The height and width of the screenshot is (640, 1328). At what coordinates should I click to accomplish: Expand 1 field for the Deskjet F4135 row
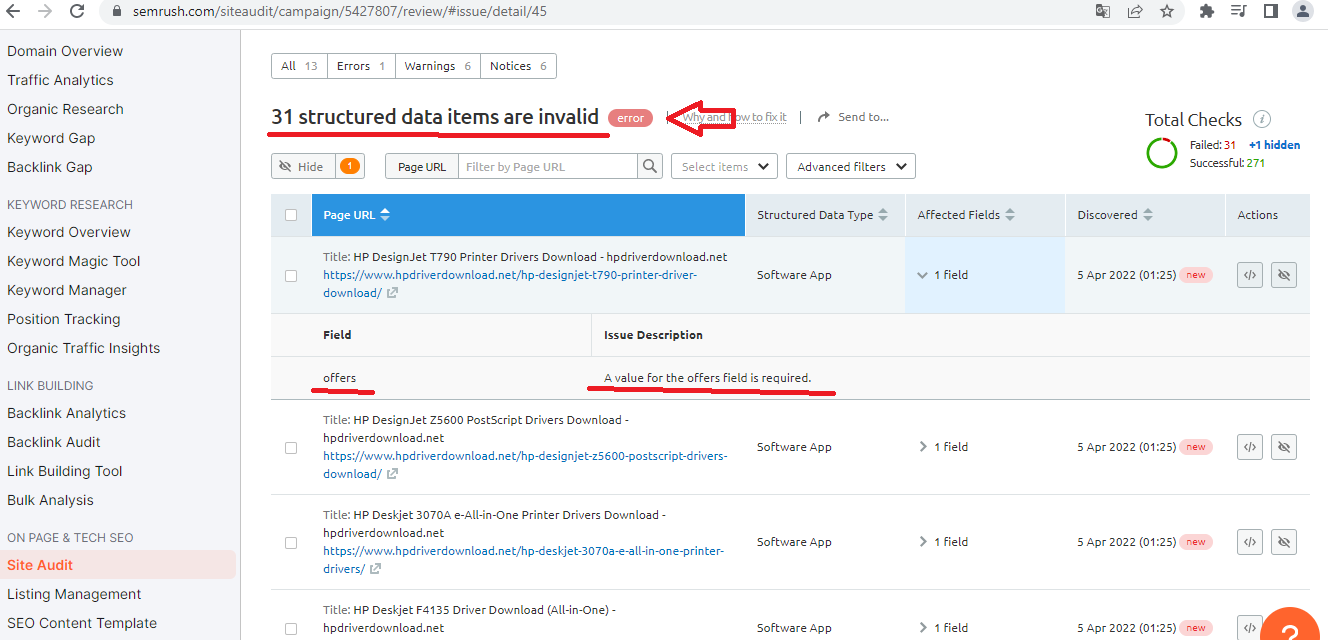pos(942,628)
